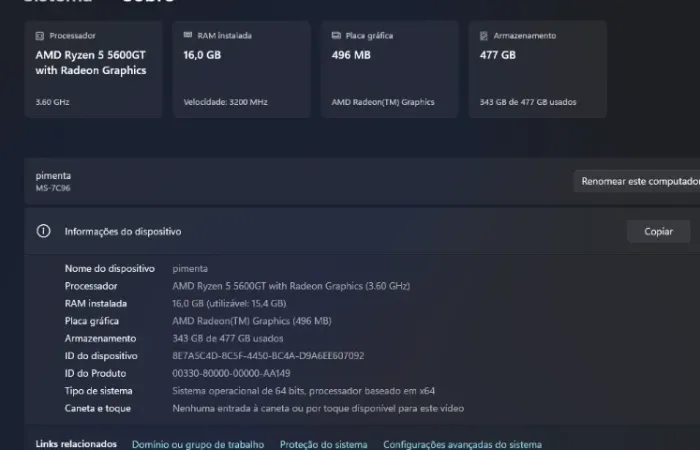Click the 477 GB storage card value
The width and height of the screenshot is (700, 450).
498,55
